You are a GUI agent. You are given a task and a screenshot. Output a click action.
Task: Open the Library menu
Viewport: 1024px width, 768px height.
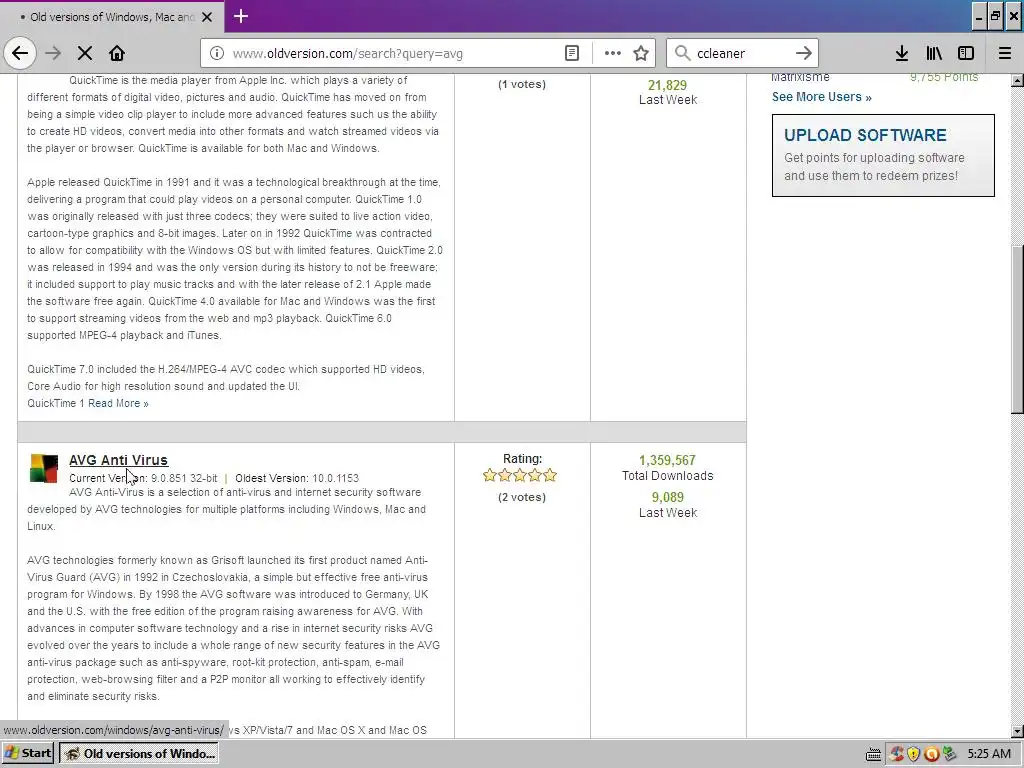934,53
